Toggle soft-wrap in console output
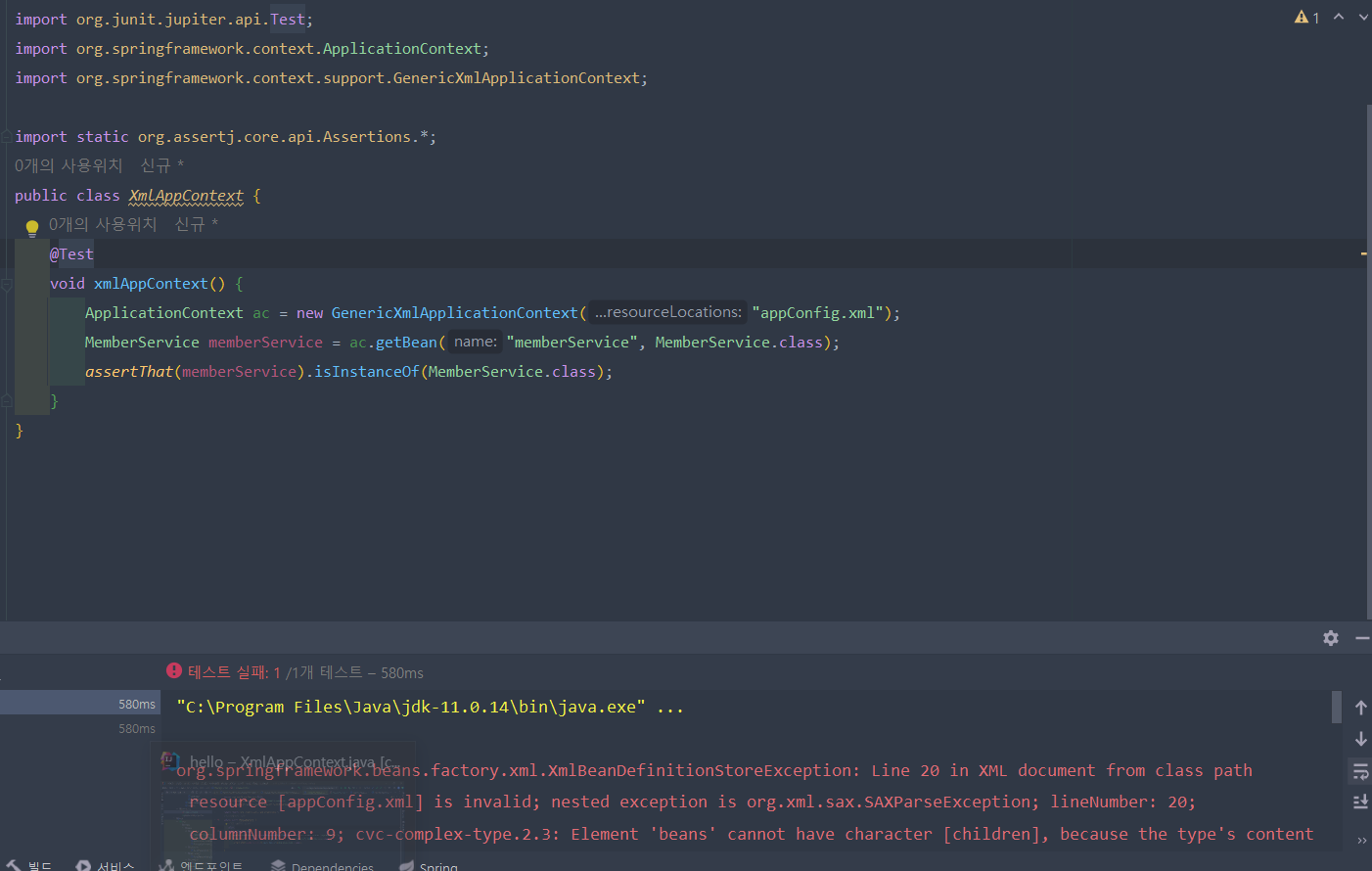 coord(1360,771)
